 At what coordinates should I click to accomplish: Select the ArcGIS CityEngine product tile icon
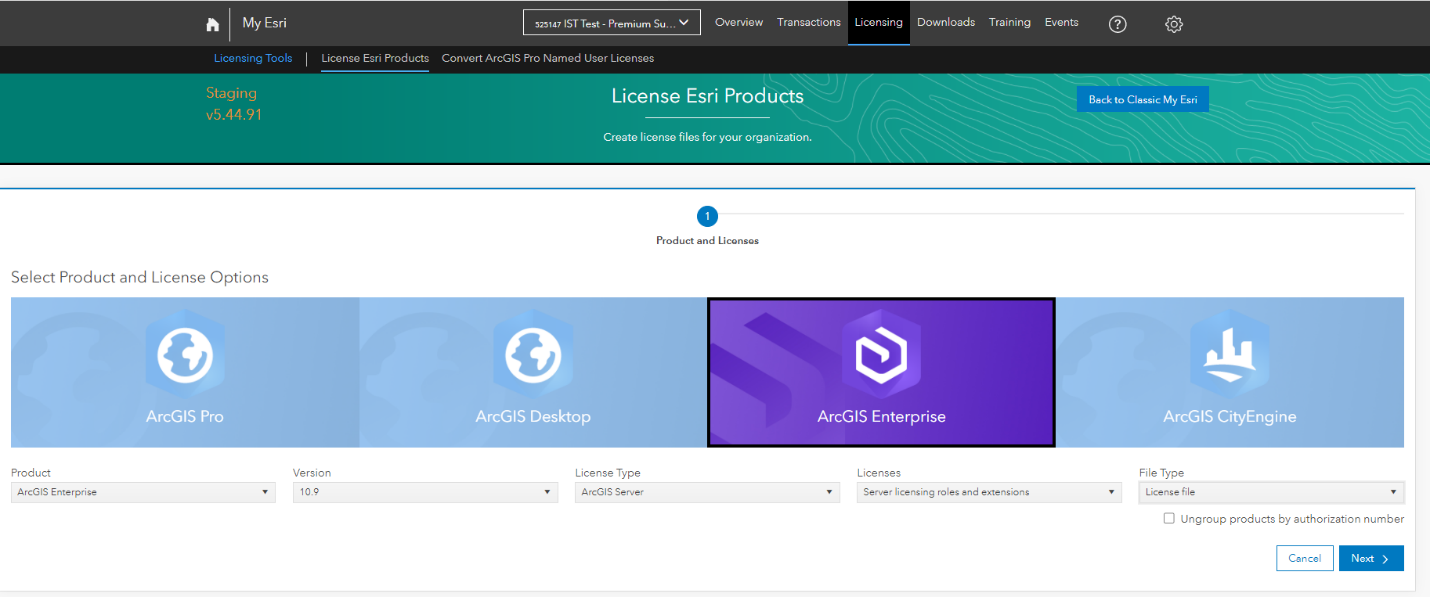coord(1229,352)
